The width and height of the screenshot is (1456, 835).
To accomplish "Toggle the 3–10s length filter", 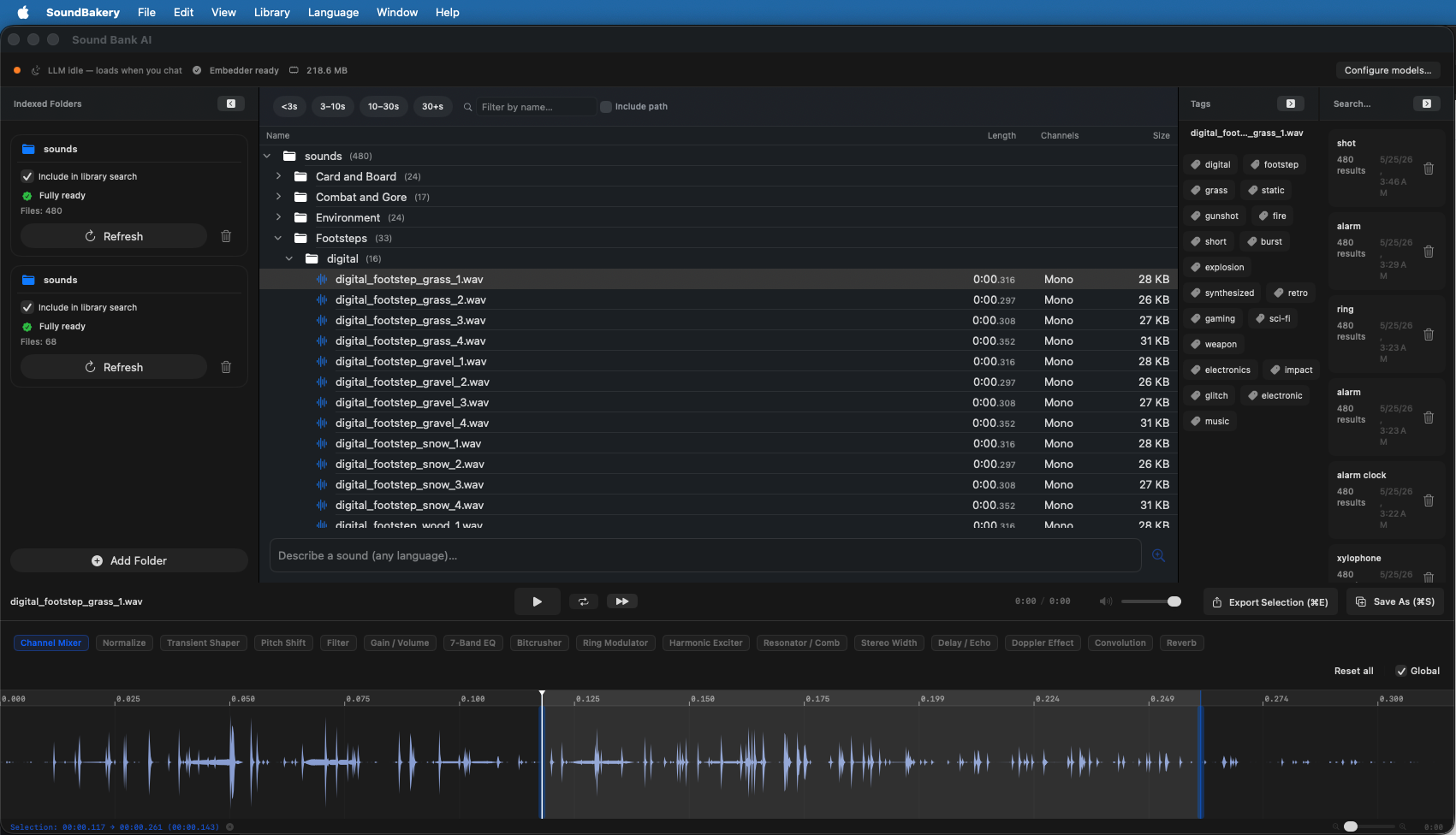I will click(332, 106).
